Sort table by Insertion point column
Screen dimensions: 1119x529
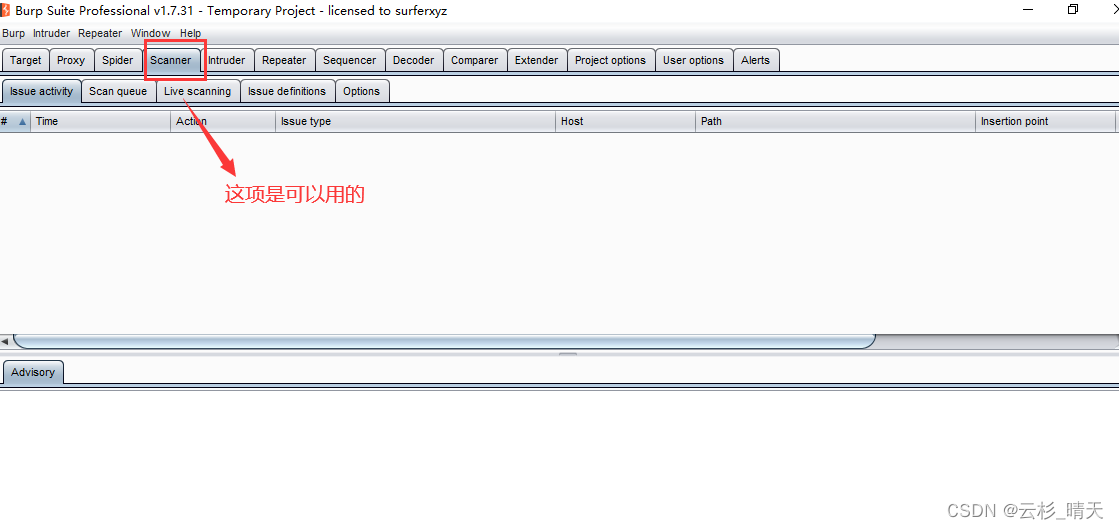(1045, 121)
